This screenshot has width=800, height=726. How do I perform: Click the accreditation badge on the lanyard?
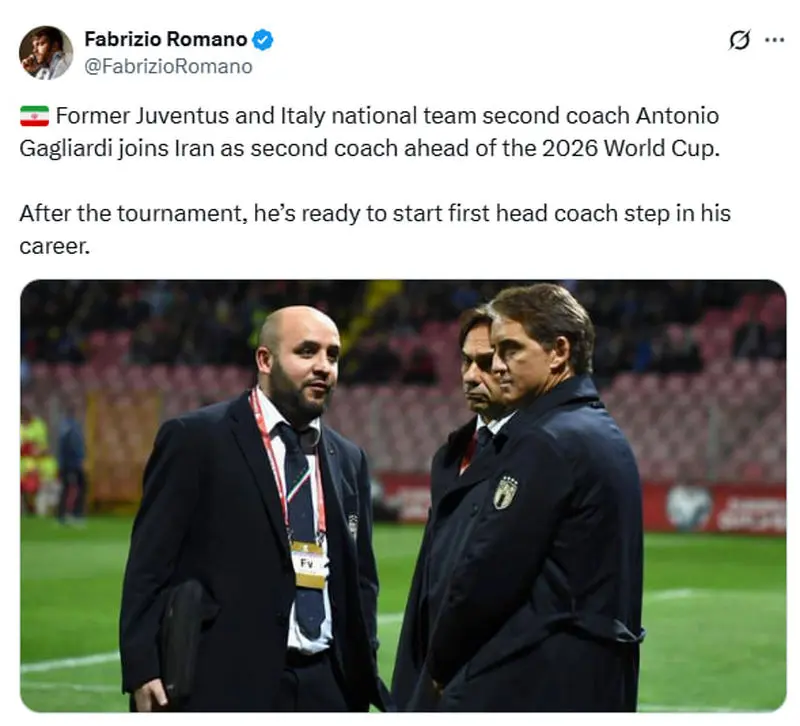coord(309,563)
